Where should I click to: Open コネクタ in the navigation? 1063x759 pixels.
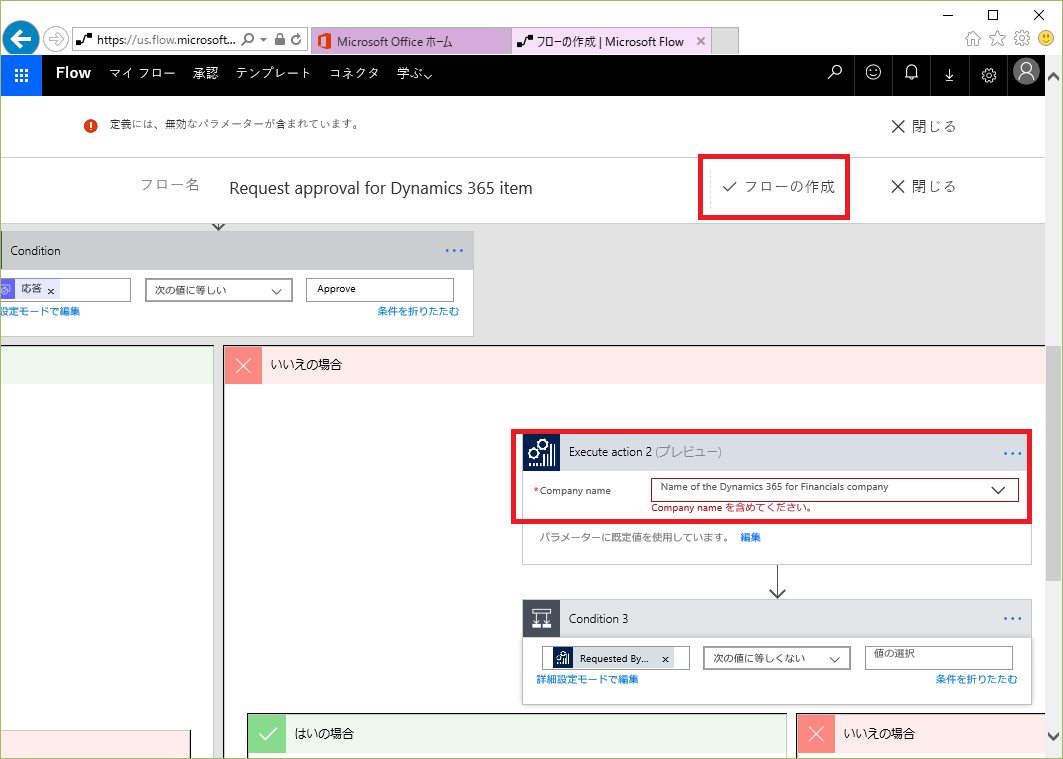pos(354,73)
